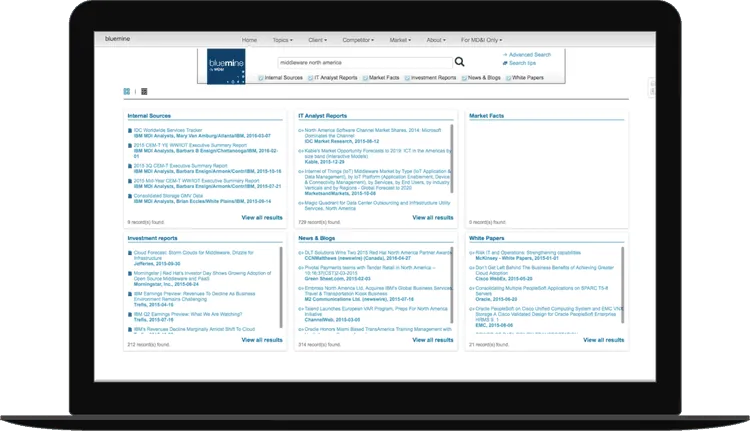The image size is (750, 431).
Task: View all results for News & Blogs
Action: click(x=432, y=340)
